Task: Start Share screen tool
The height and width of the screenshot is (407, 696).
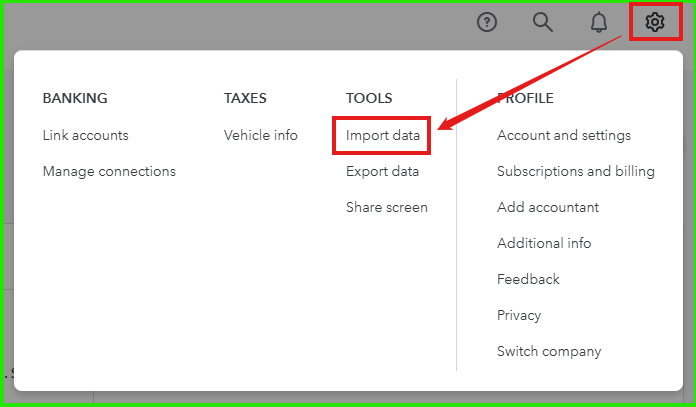Action: pyautogui.click(x=387, y=207)
